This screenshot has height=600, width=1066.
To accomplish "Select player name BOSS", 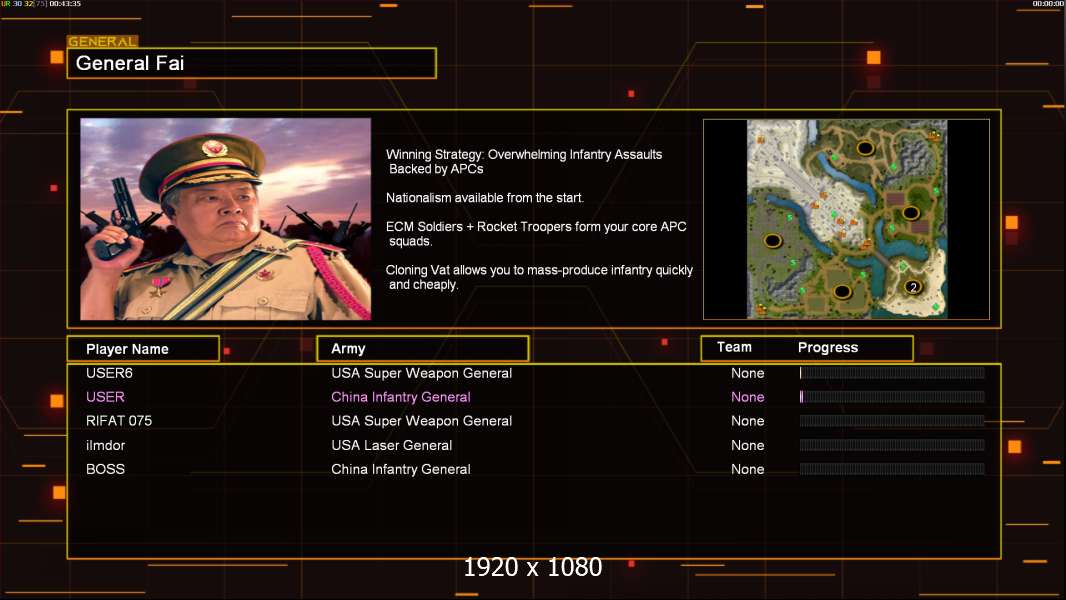I will (105, 469).
